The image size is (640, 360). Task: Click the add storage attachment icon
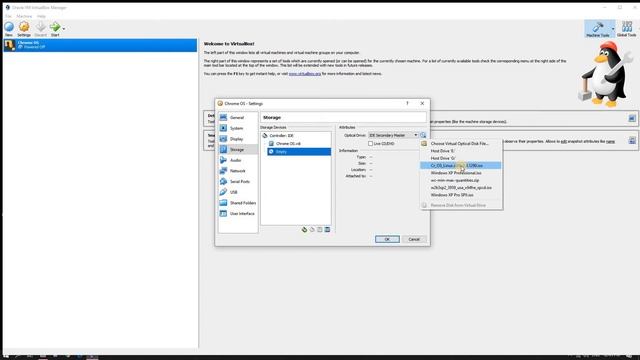[320, 230]
